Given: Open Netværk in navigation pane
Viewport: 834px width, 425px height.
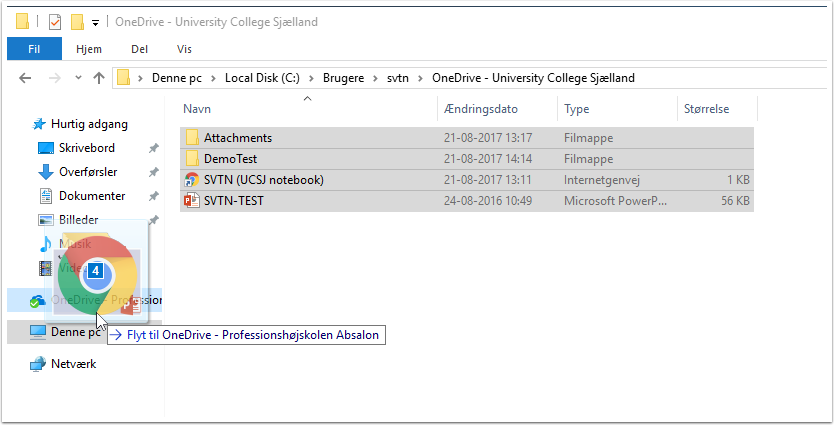Looking at the screenshot, I should pos(73,364).
